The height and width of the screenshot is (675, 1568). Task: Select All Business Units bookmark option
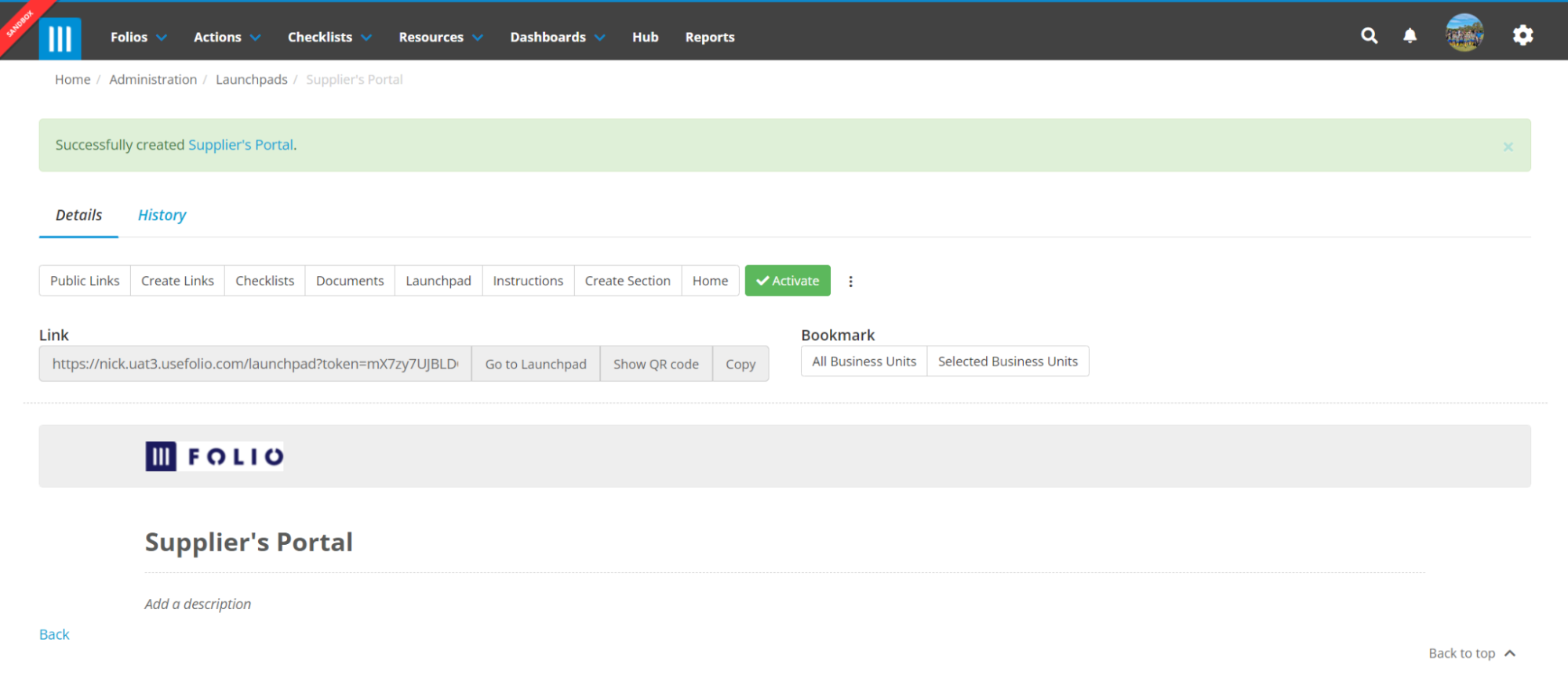pyautogui.click(x=864, y=361)
